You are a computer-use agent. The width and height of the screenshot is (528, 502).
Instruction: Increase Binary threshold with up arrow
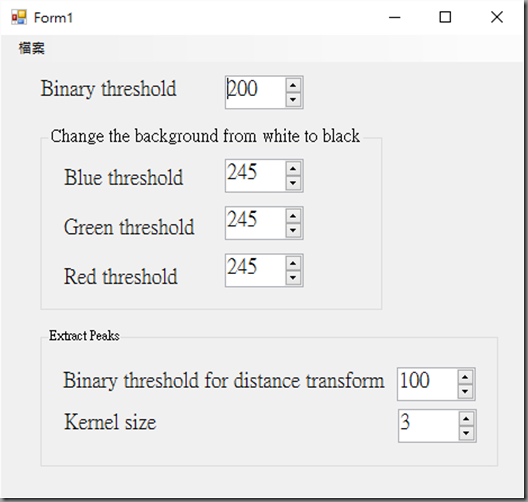click(x=293, y=85)
